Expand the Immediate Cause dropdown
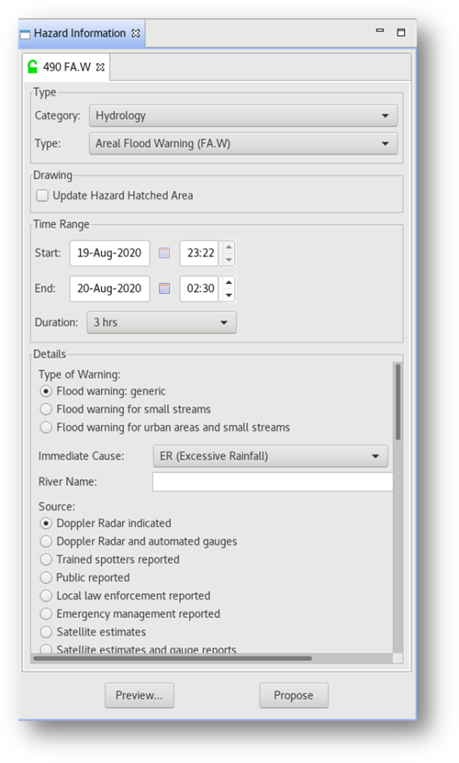 270,456
